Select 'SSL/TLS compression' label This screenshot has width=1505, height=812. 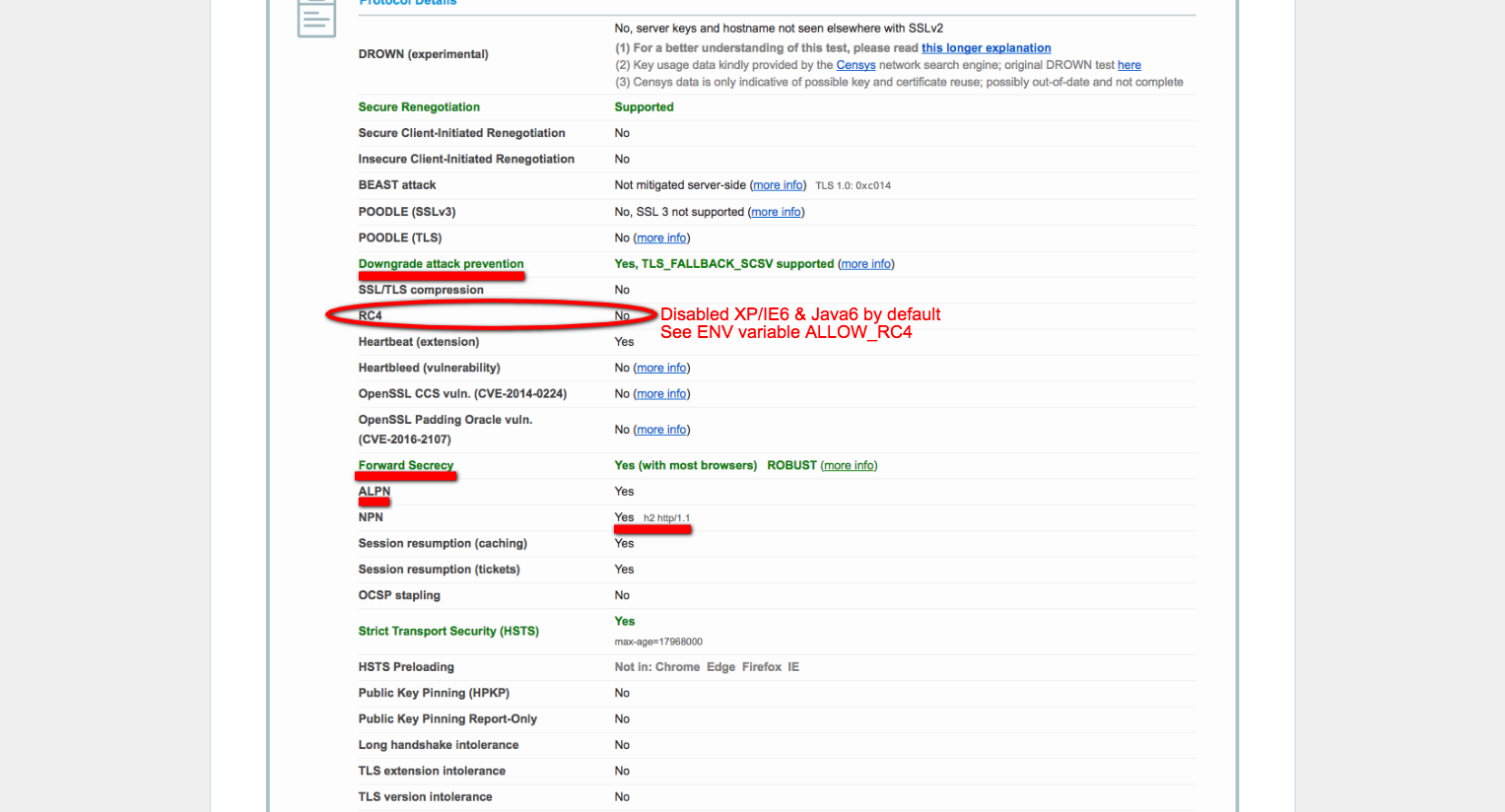[421, 290]
